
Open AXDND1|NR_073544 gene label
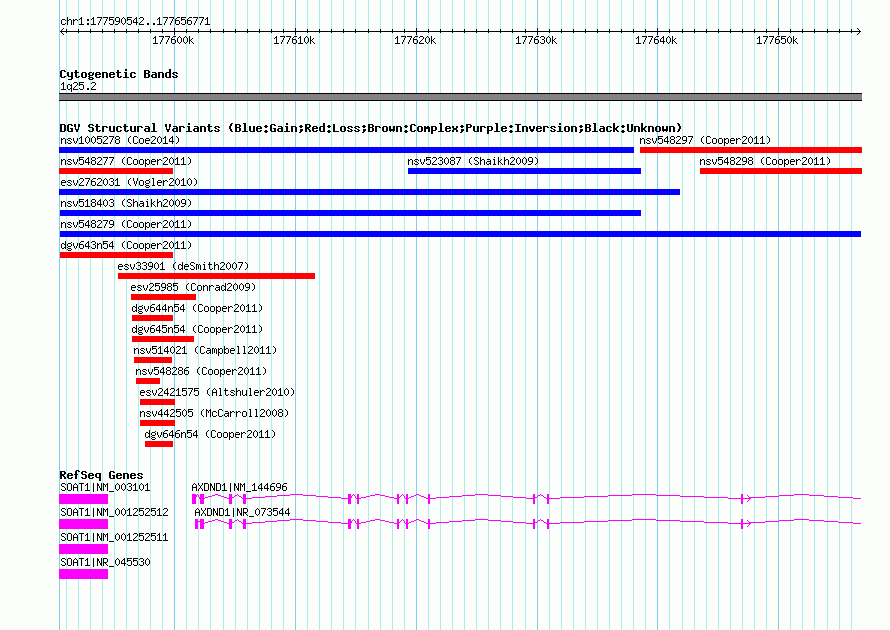click(242, 513)
